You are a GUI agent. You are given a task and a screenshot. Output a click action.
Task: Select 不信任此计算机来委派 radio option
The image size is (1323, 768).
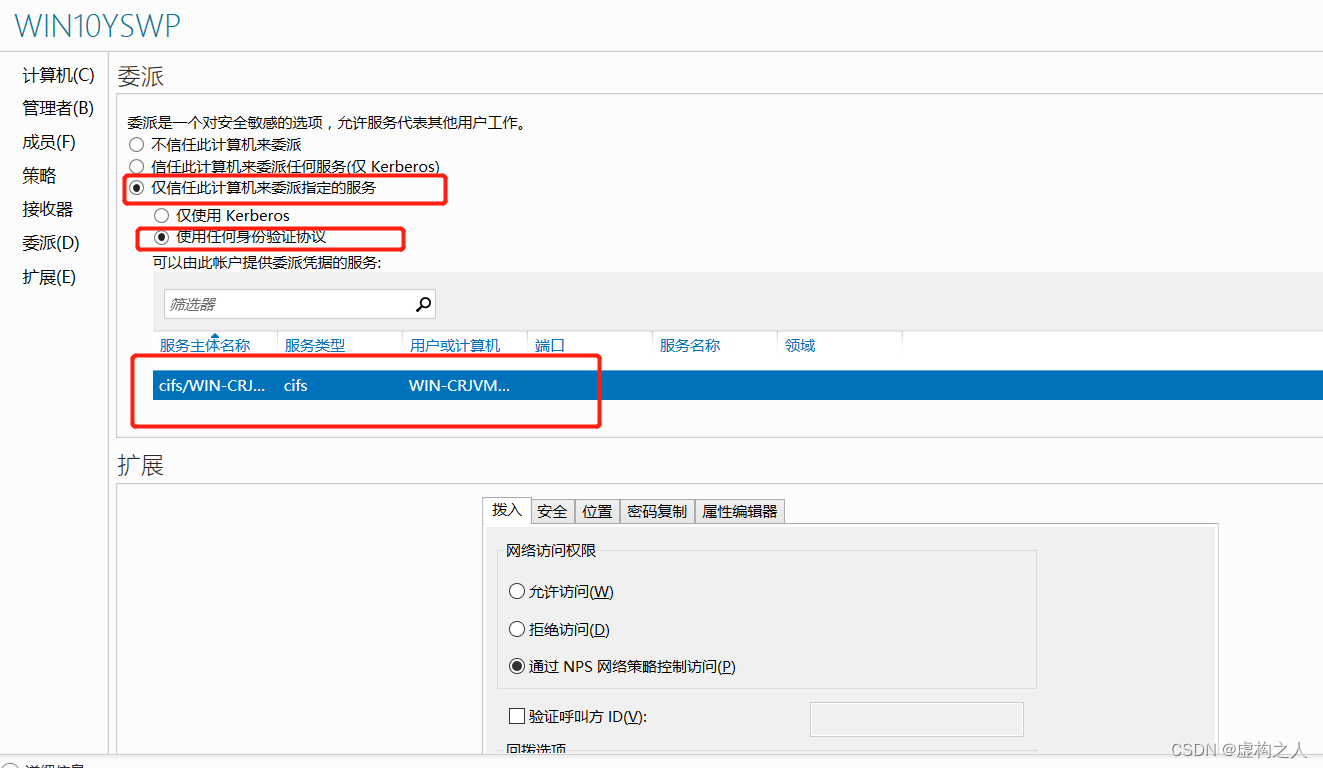(137, 145)
